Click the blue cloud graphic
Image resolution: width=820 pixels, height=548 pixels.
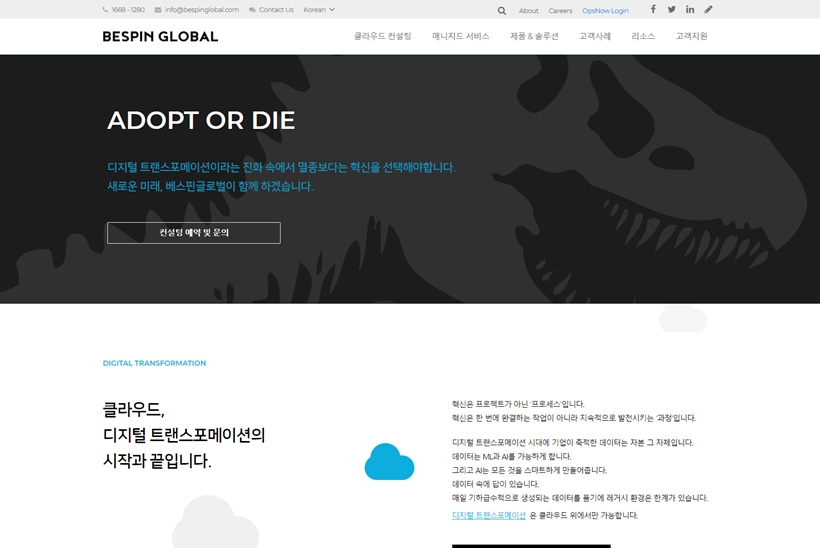click(389, 462)
